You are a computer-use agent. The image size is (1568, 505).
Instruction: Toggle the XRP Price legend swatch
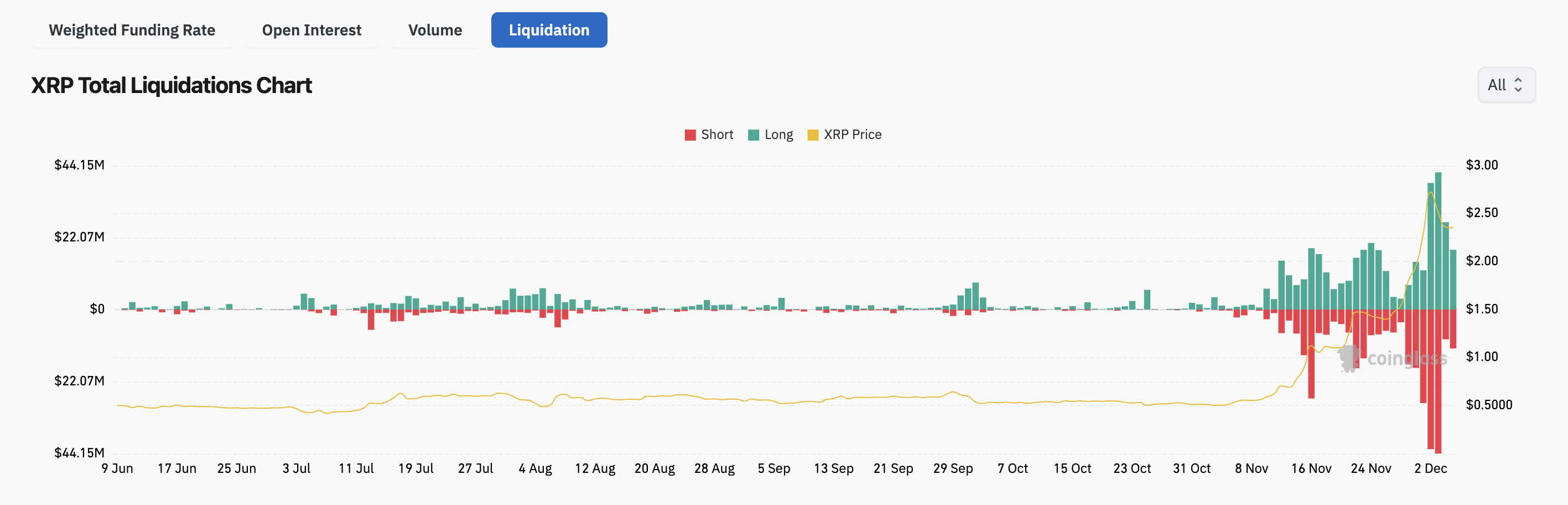(813, 135)
